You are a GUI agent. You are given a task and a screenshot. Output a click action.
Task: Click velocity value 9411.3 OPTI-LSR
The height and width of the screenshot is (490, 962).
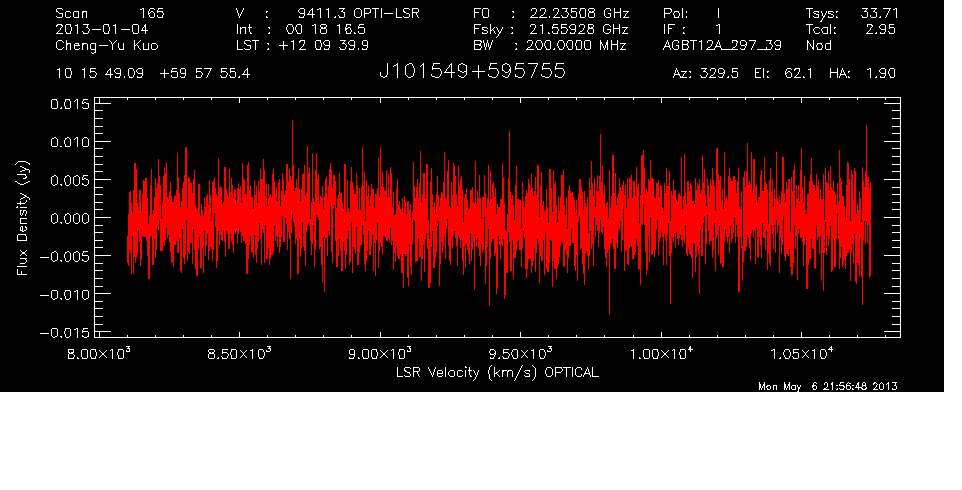tap(358, 13)
